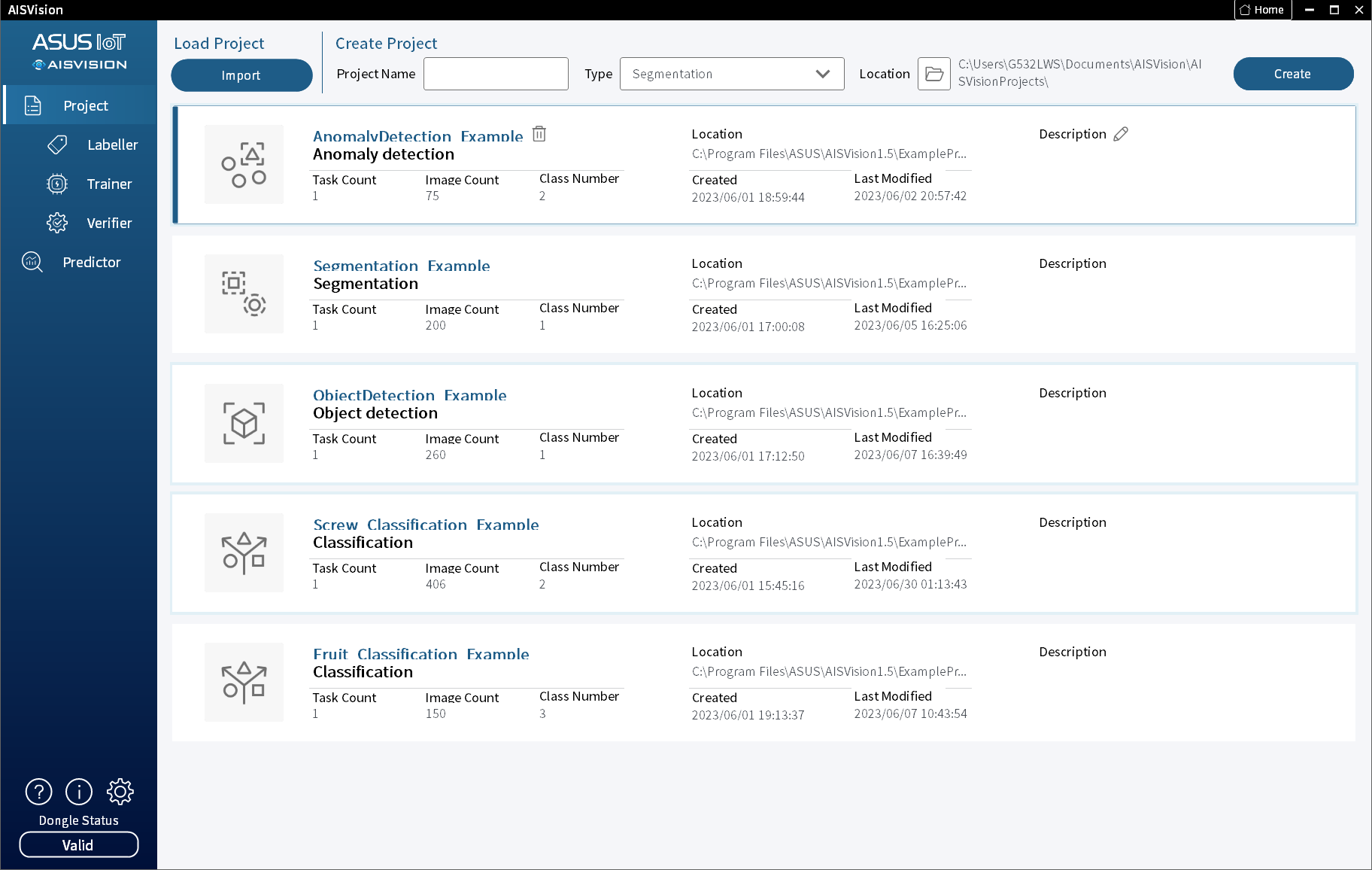1372x870 pixels.
Task: Click the Object detection project thumbnail icon
Action: [x=244, y=423]
